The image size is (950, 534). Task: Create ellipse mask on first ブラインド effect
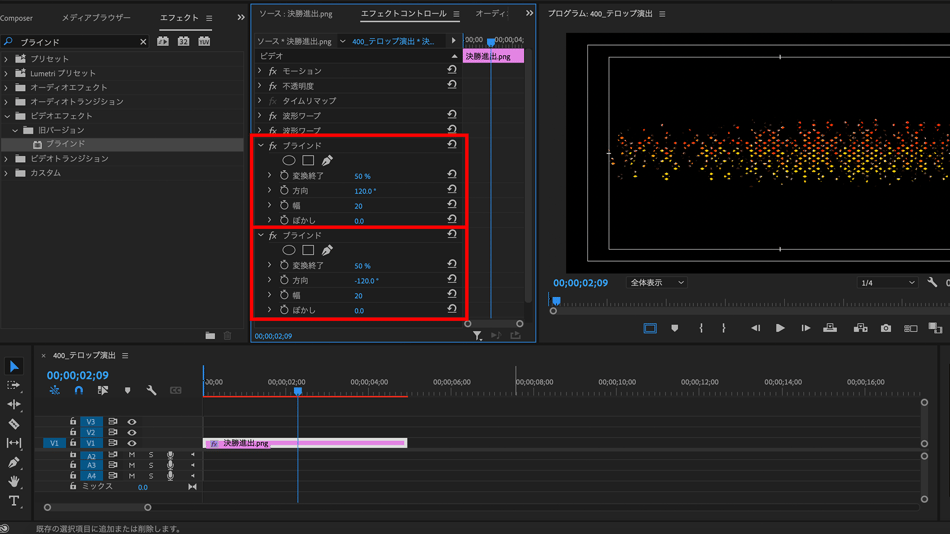point(289,161)
